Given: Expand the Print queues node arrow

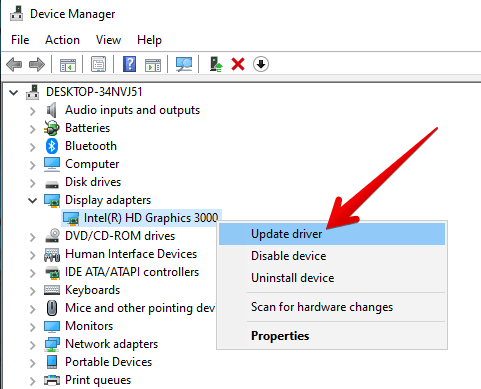Looking at the screenshot, I should point(32,381).
